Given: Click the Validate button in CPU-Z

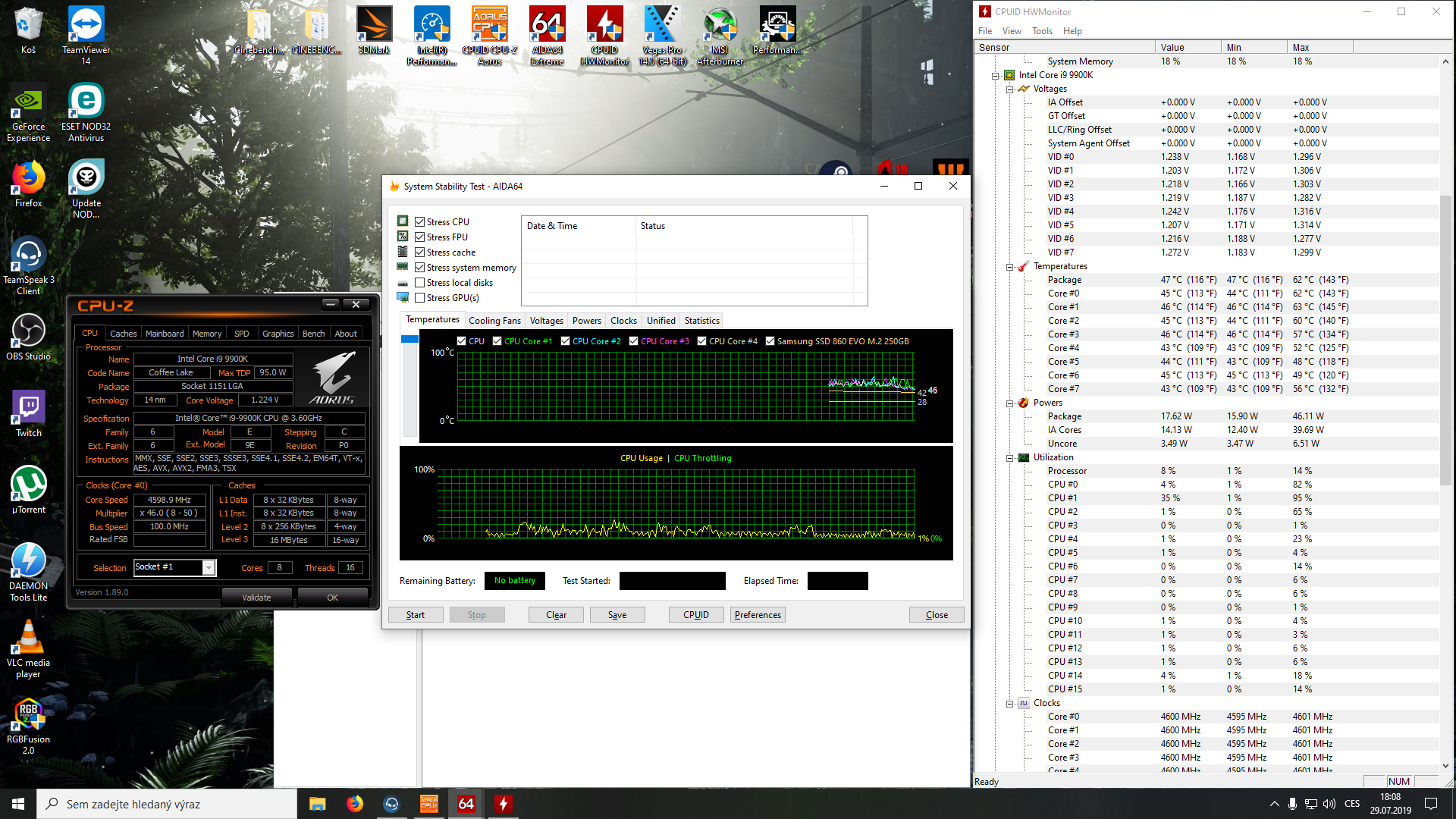Looking at the screenshot, I should pyautogui.click(x=256, y=598).
